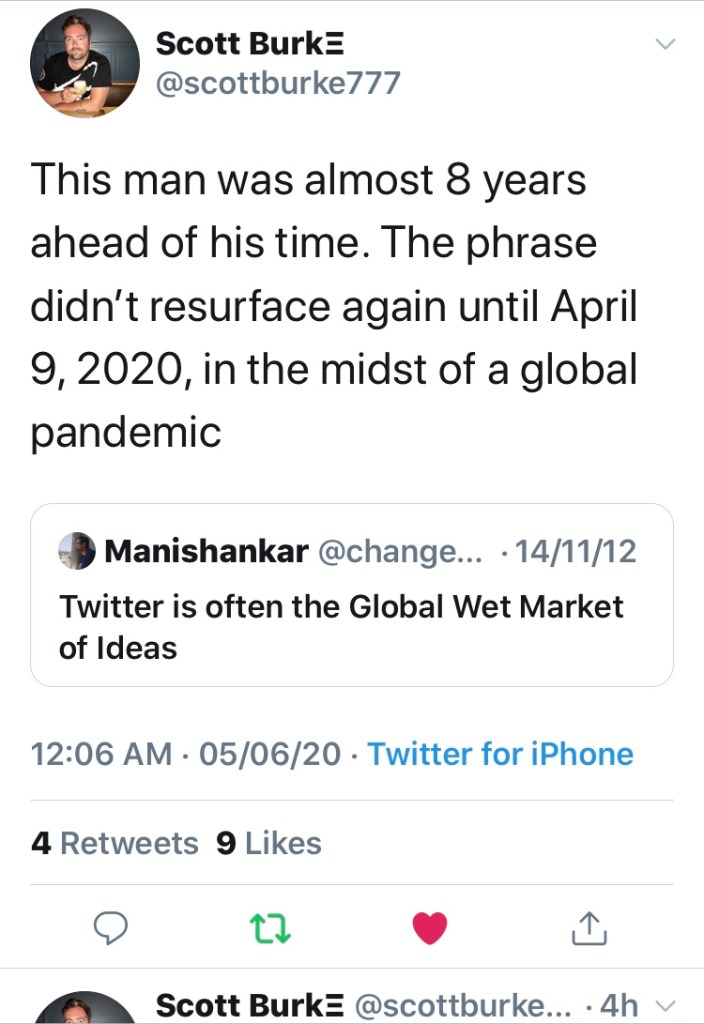Tap the 12:06 AM timestamp
The height and width of the screenshot is (1024, 704).
[x=100, y=753]
